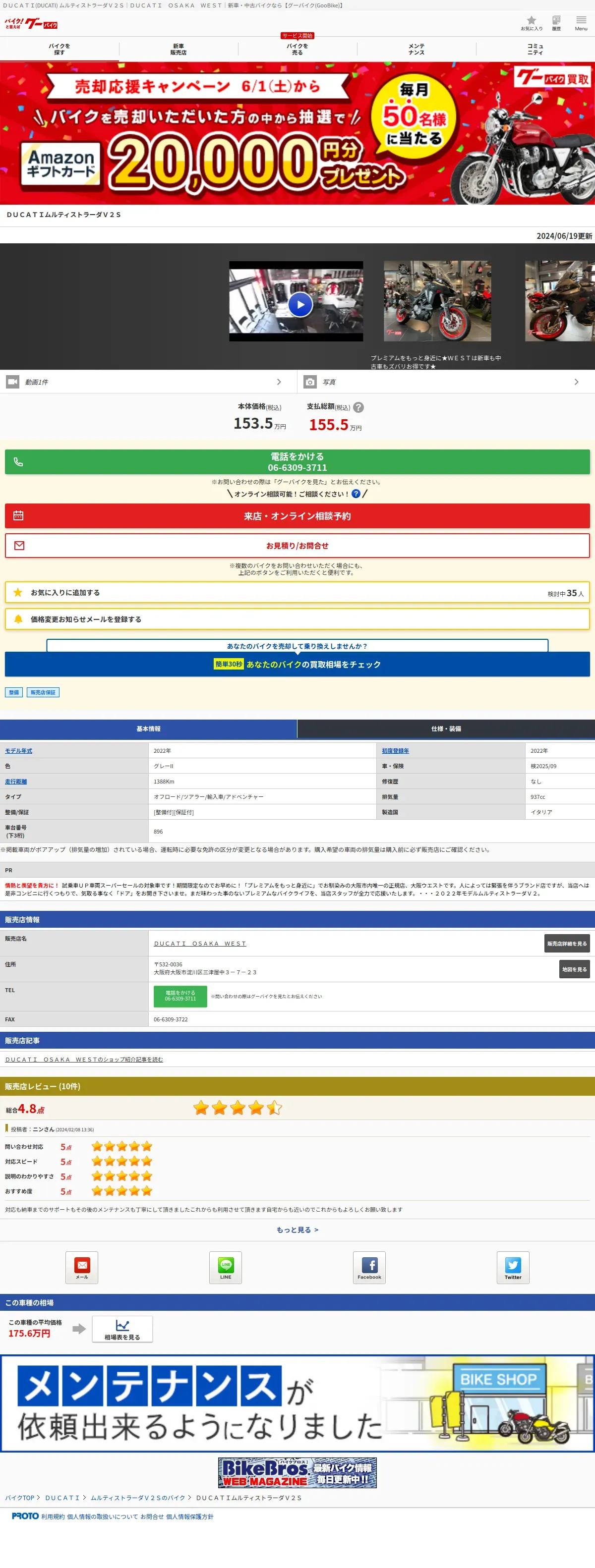
Task: Open the 新車販売店 nav item
Action: click(x=178, y=49)
